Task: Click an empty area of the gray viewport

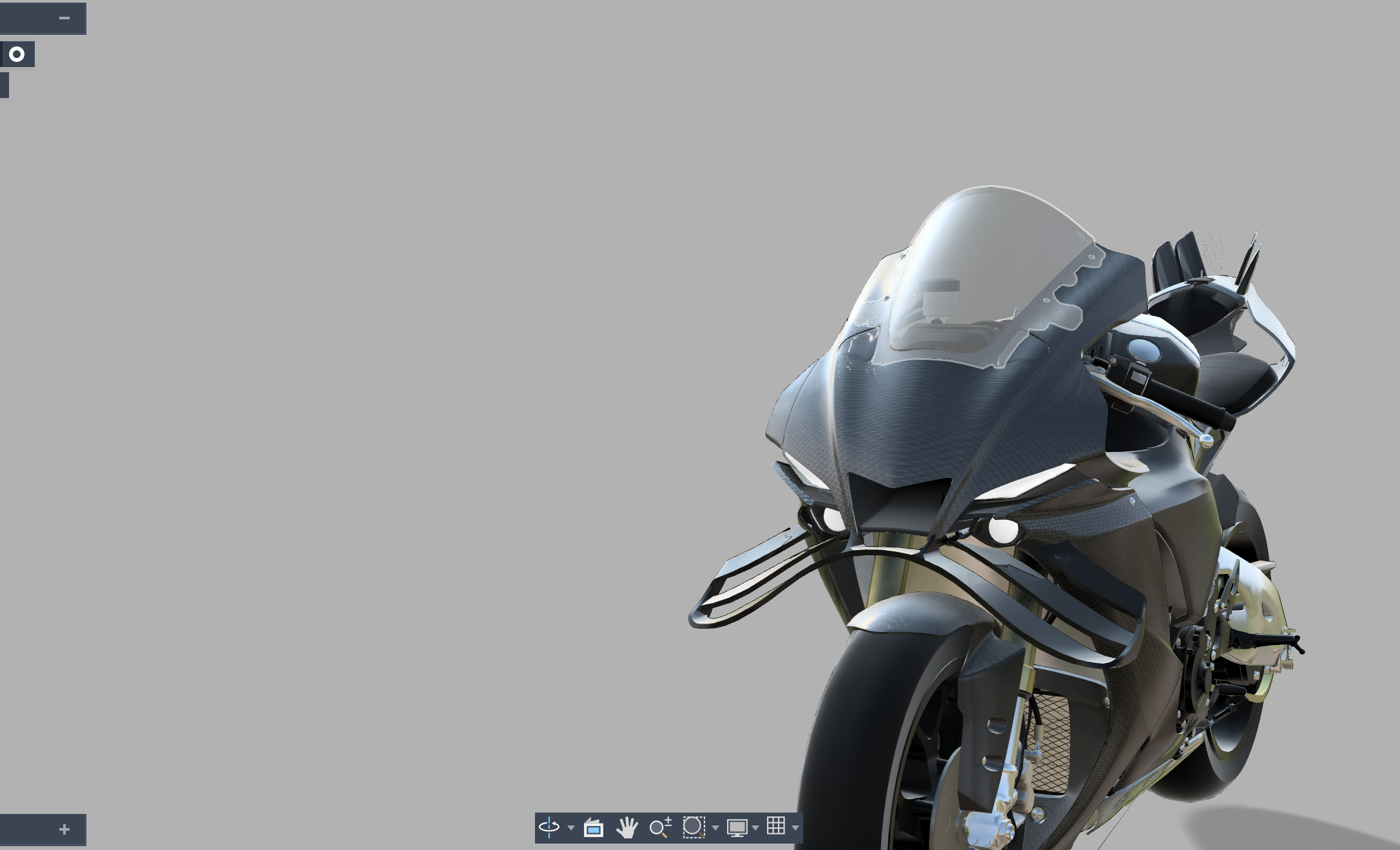Action: click(322, 387)
